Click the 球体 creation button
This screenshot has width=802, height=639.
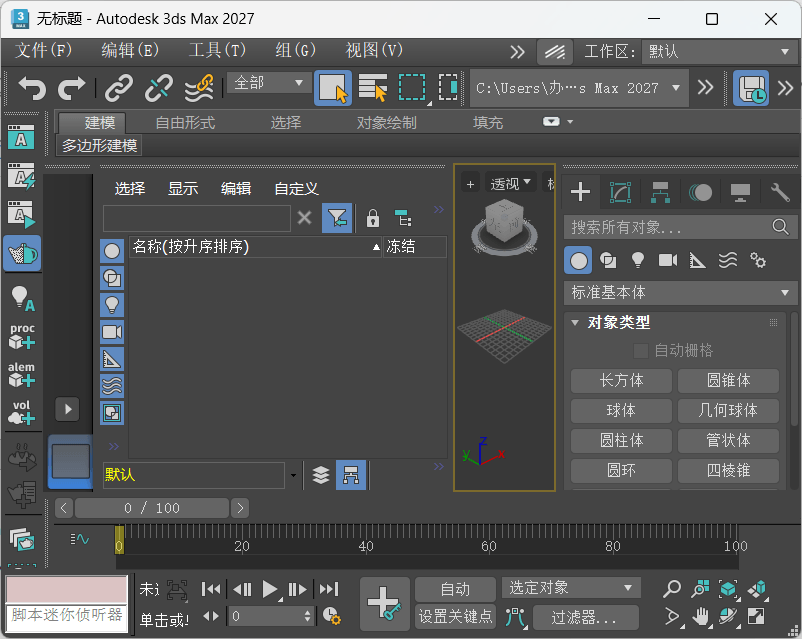[x=620, y=410]
